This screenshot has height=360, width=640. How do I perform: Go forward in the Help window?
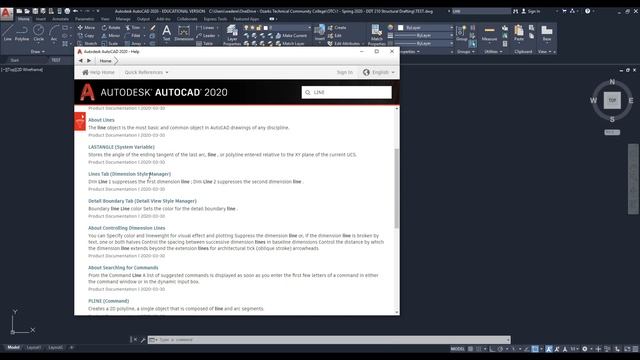point(89,61)
